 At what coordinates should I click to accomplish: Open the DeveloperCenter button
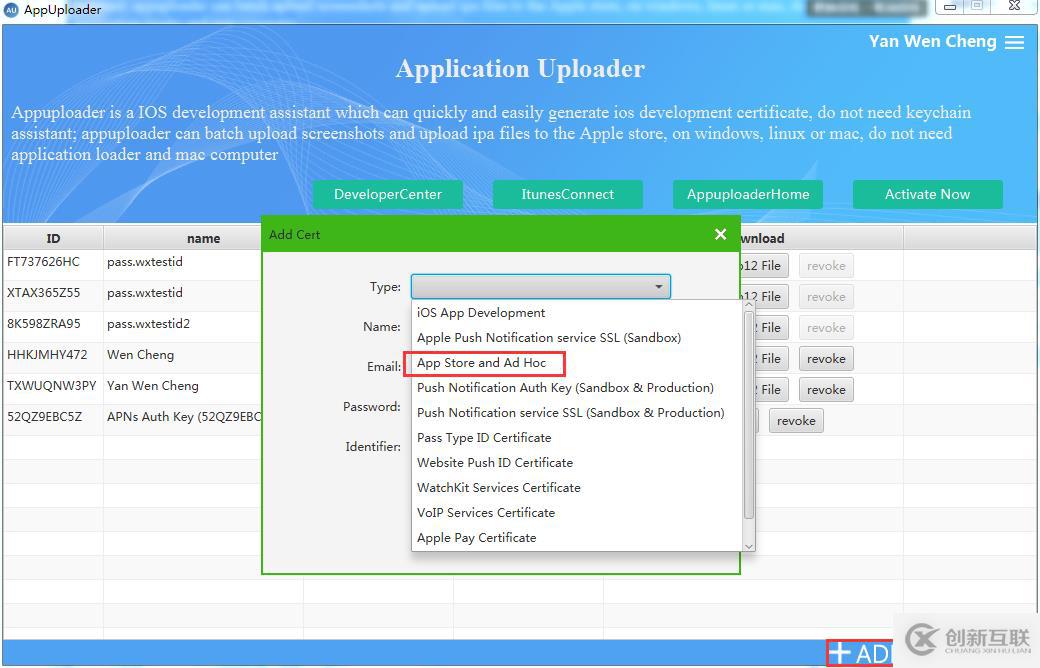pos(387,194)
